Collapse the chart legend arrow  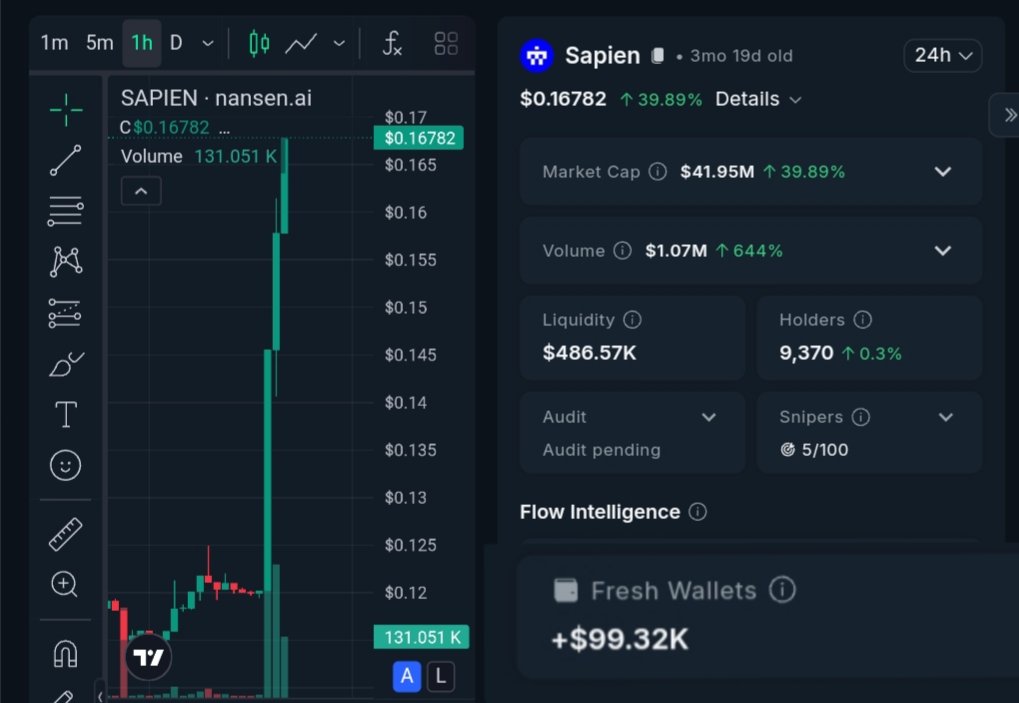point(141,191)
